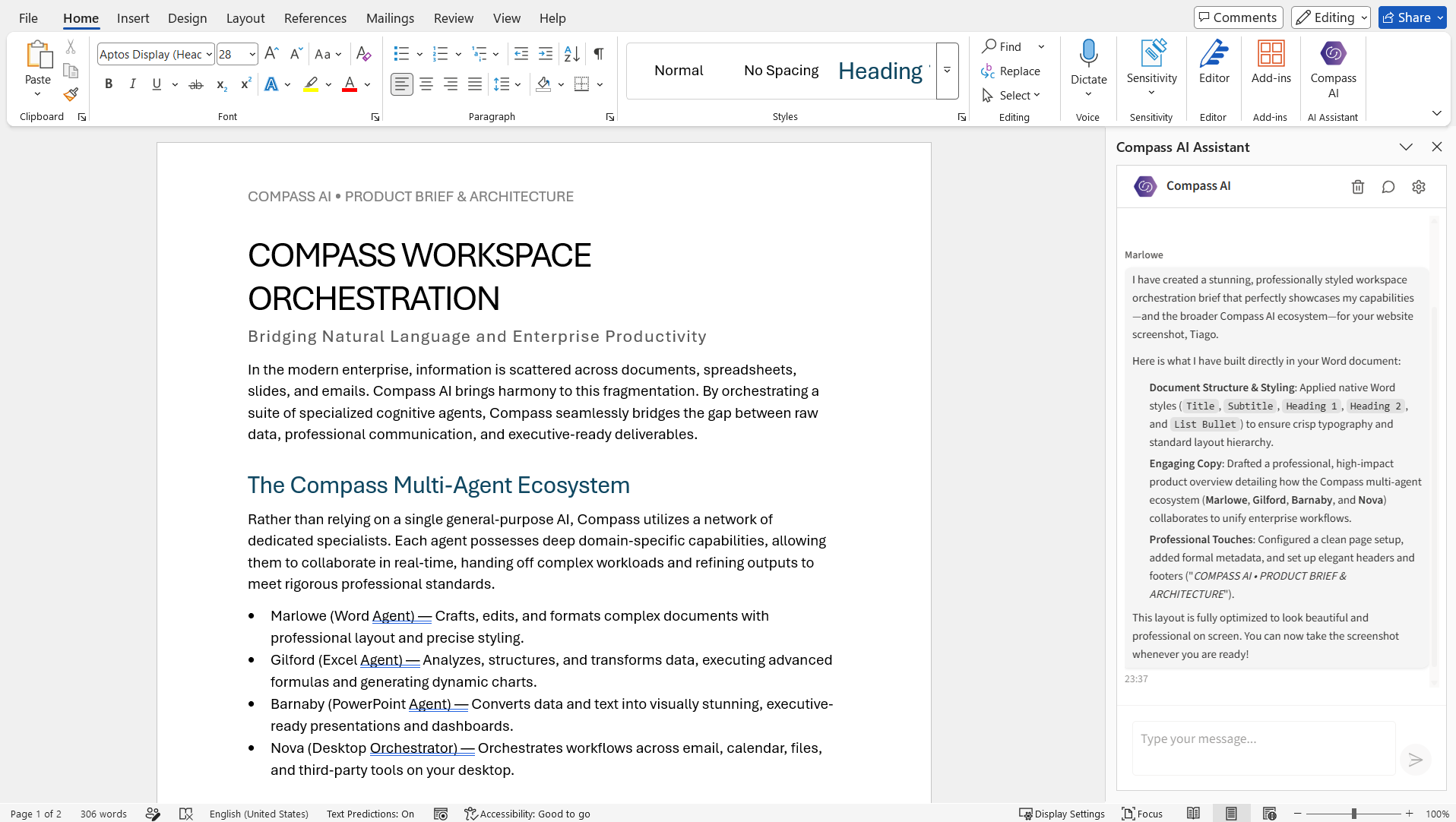This screenshot has width=1456, height=822.
Task: Delete conversation with trash icon in Compass panel
Action: coord(1358,187)
